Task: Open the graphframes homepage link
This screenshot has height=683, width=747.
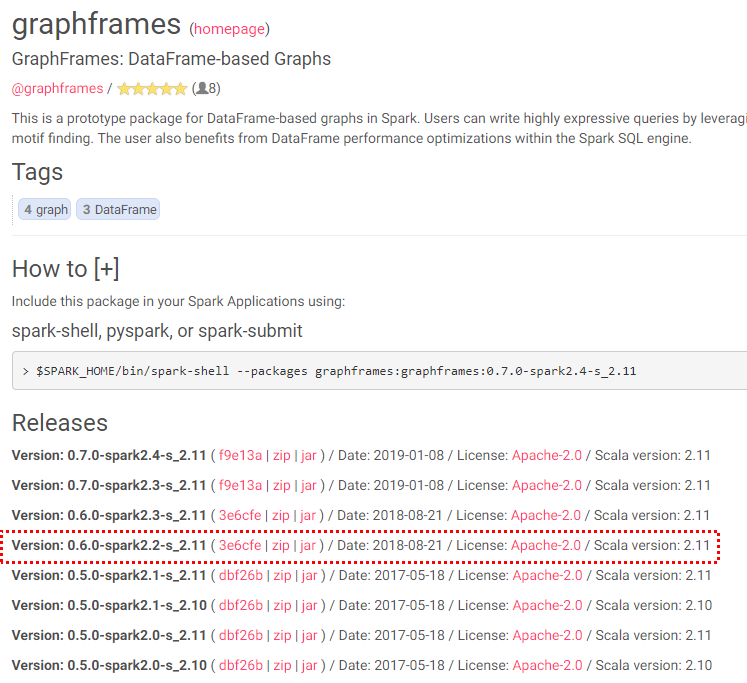Action: click(229, 29)
